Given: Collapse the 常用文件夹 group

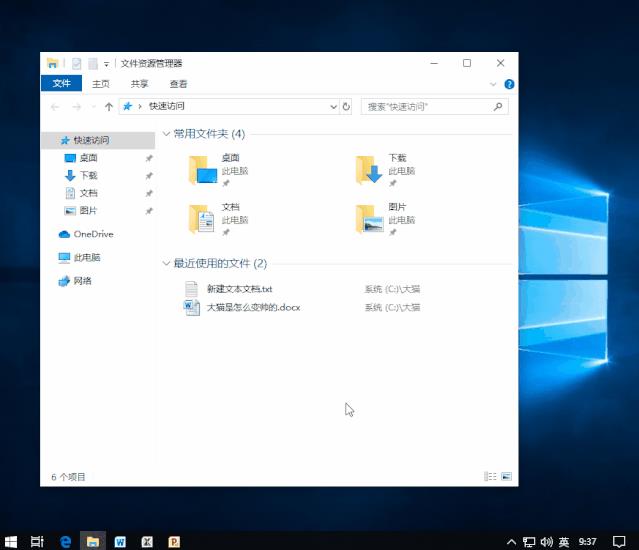Looking at the screenshot, I should [x=166, y=134].
